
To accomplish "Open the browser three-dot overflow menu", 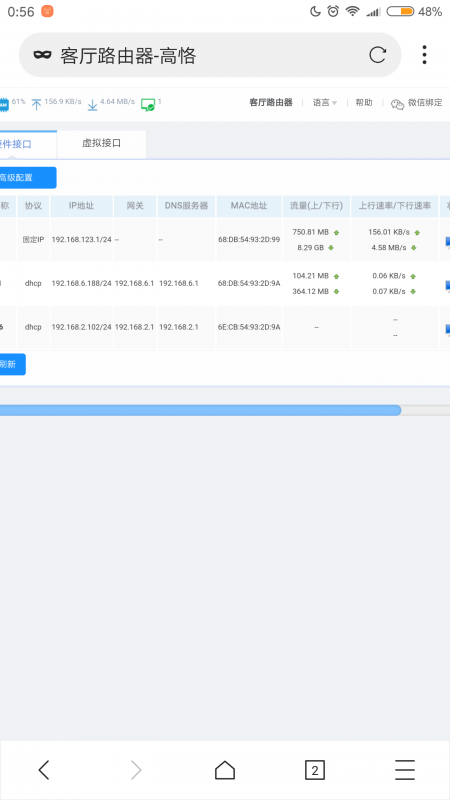I will pyautogui.click(x=424, y=55).
